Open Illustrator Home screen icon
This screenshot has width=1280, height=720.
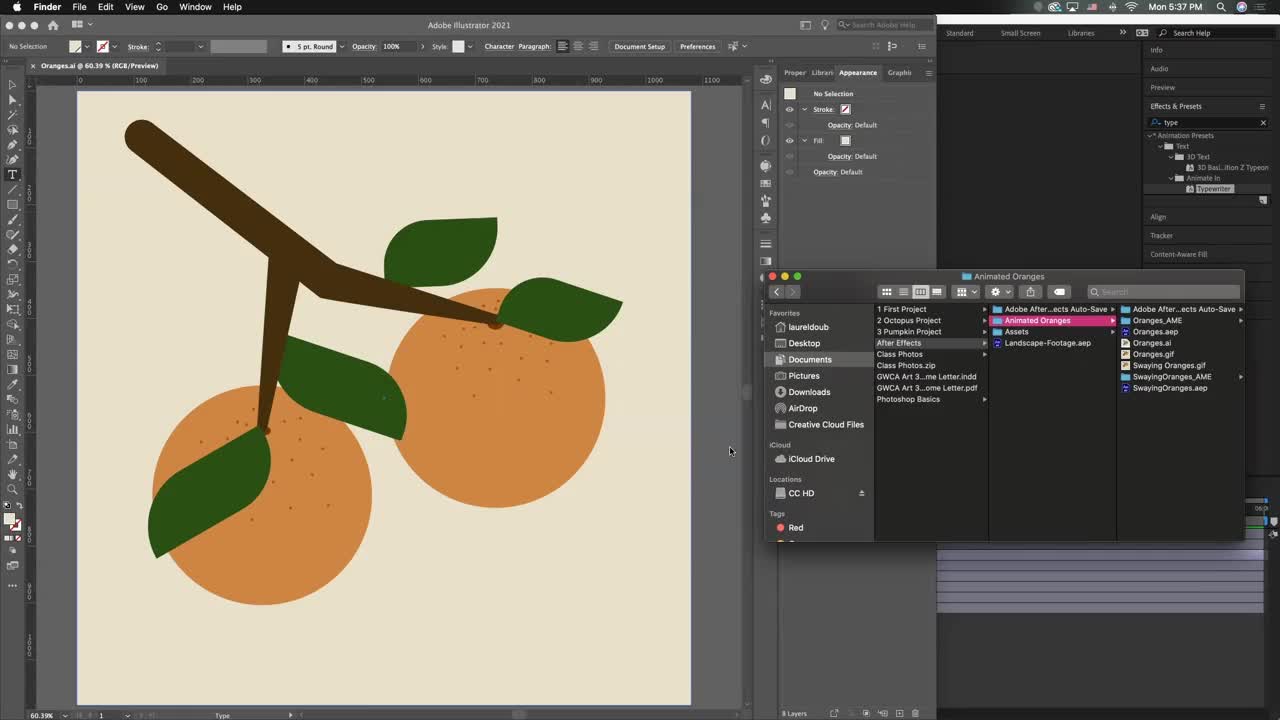pos(53,25)
